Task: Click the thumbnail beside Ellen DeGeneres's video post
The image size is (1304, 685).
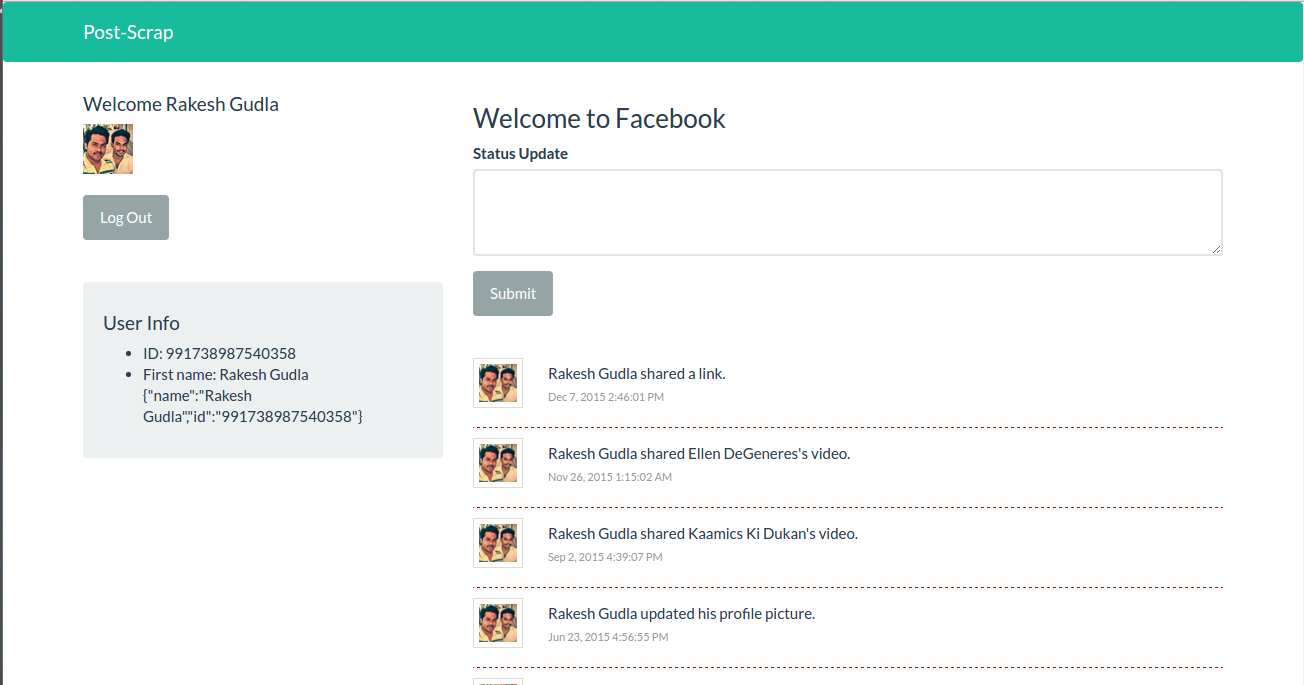Action: pos(497,463)
